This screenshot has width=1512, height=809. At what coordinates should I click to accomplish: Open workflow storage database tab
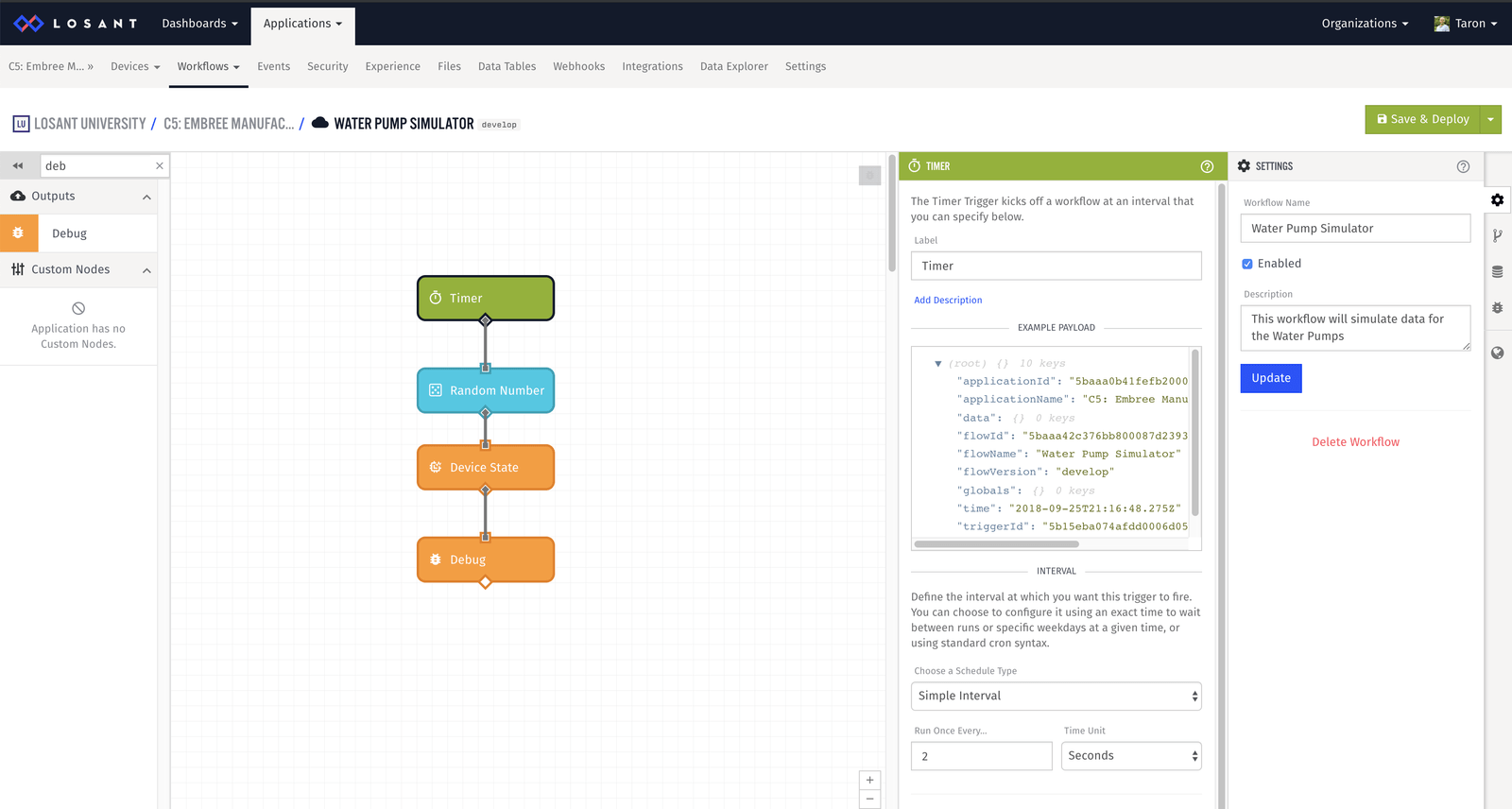(1498, 272)
